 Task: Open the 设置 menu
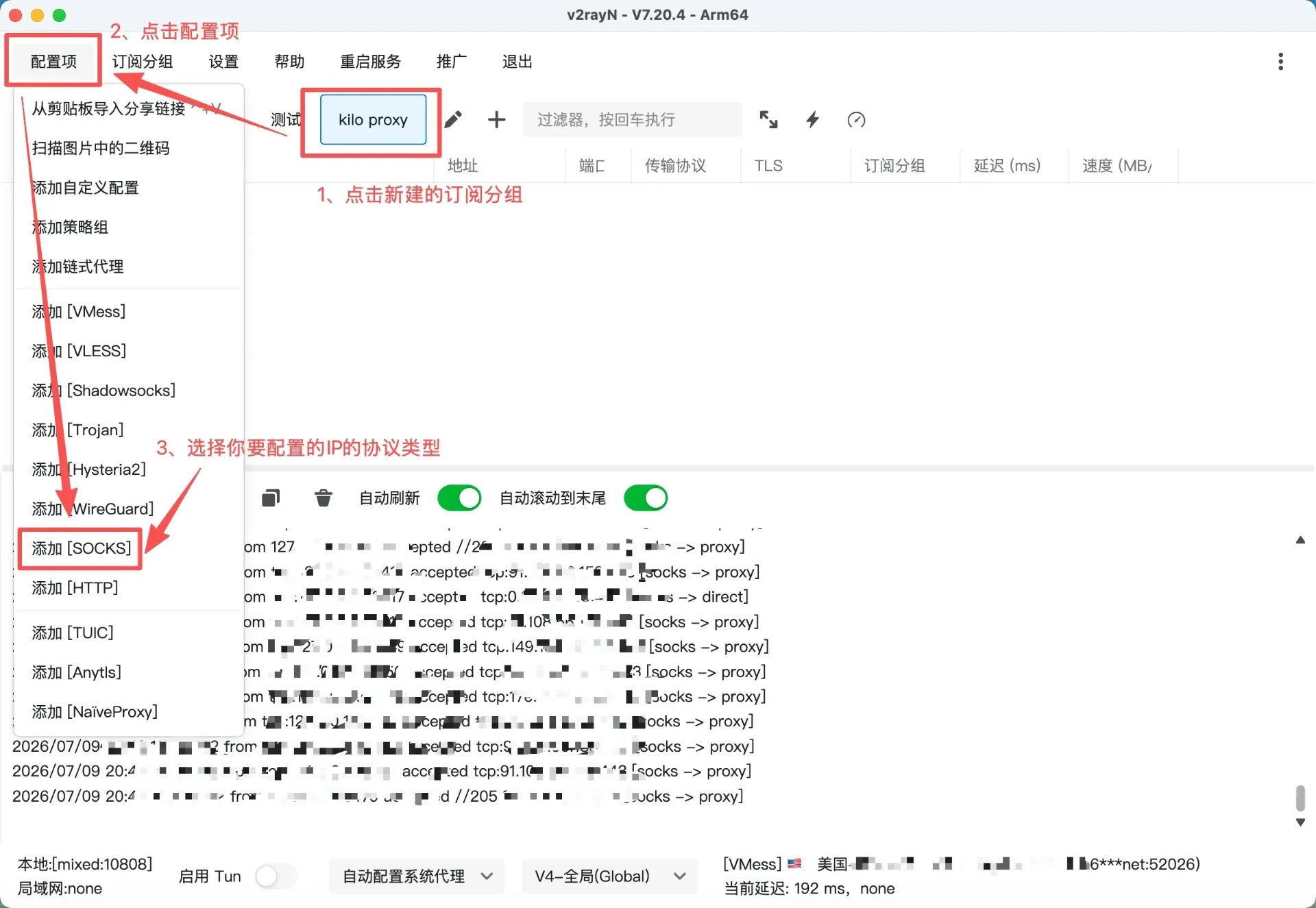pos(223,62)
